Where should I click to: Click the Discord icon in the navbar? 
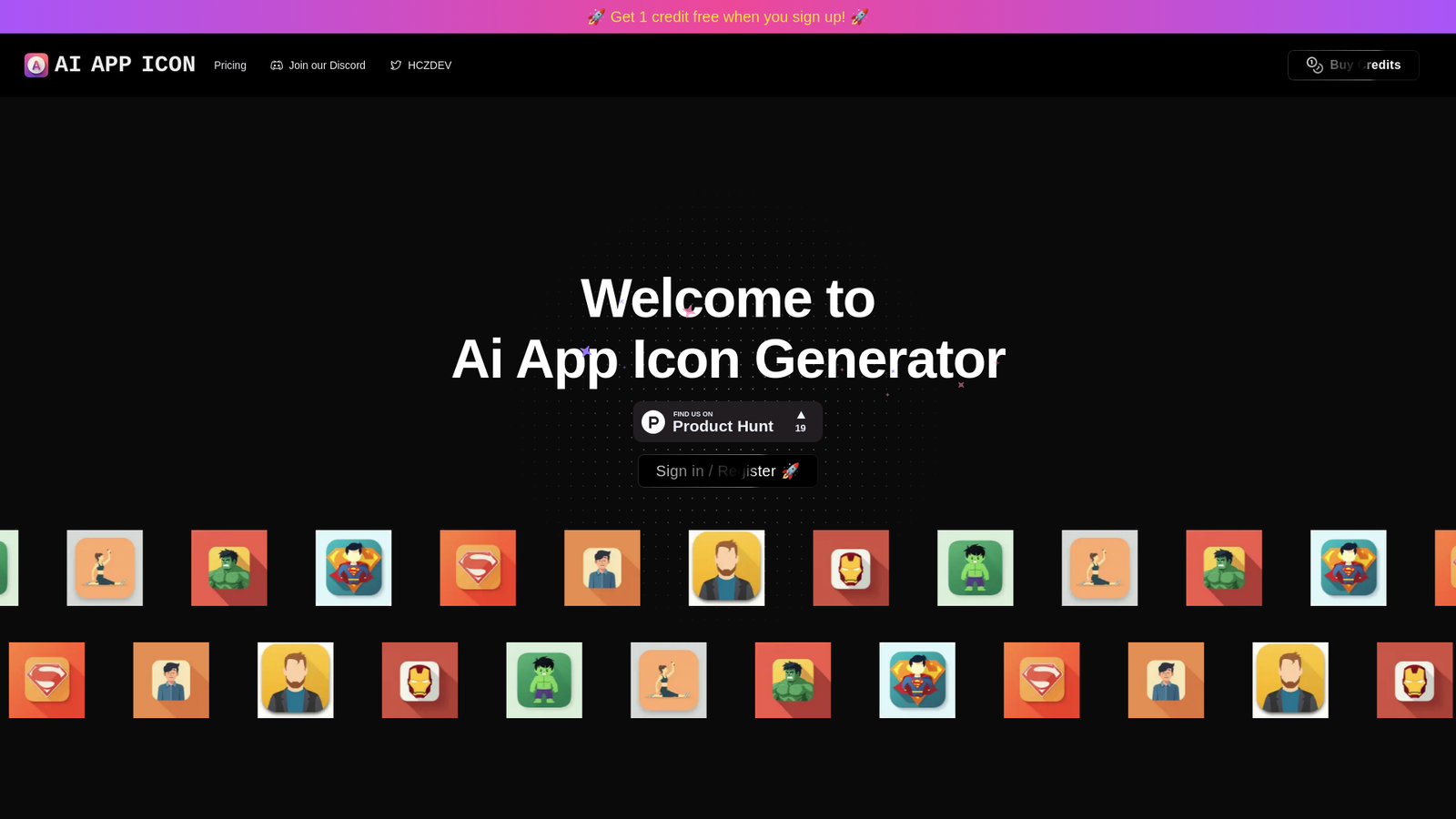pyautogui.click(x=277, y=66)
